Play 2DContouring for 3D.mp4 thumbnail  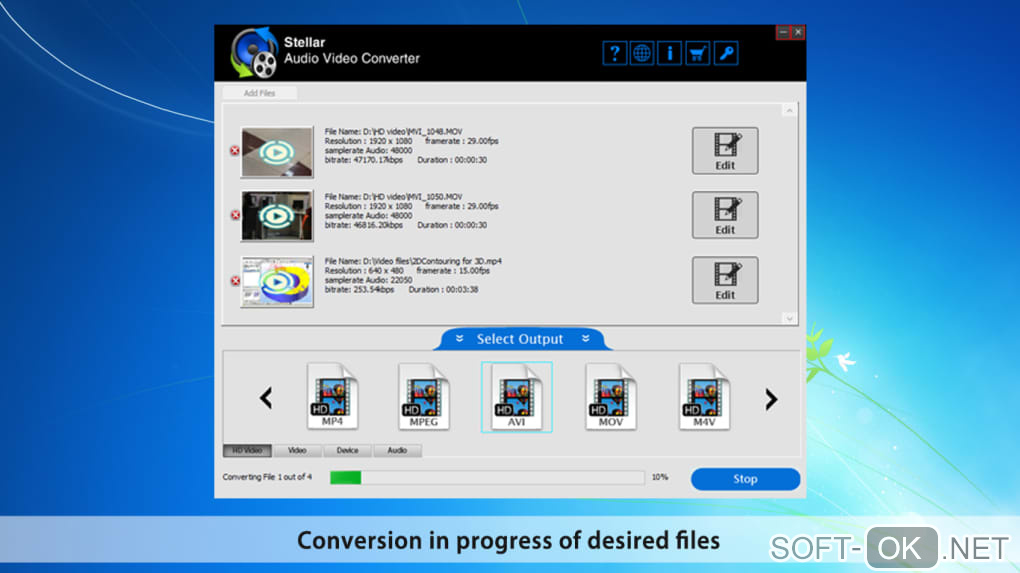tap(277, 282)
